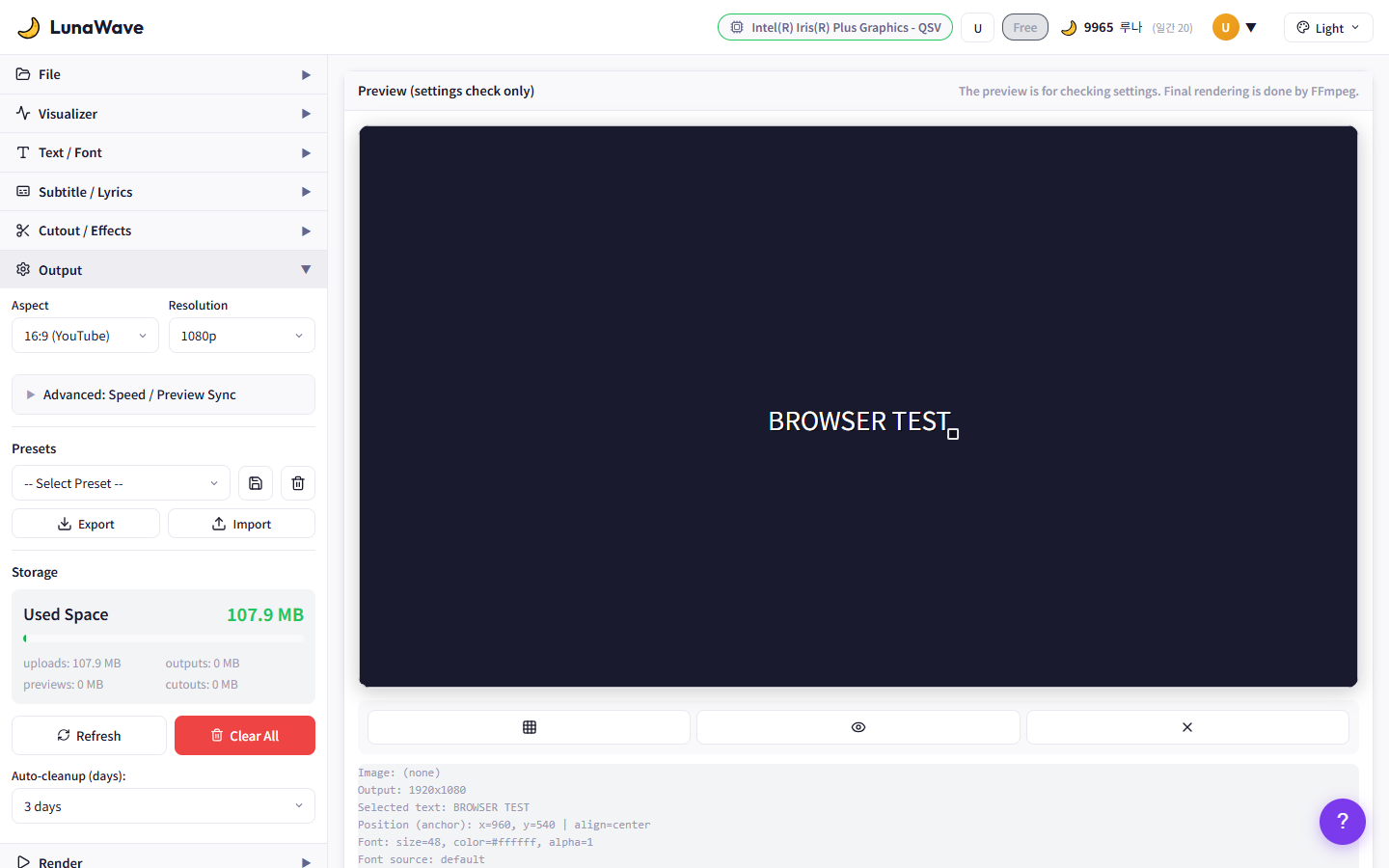Click the orange user avatar icon
This screenshot has height=868, width=1389.
point(1225,28)
